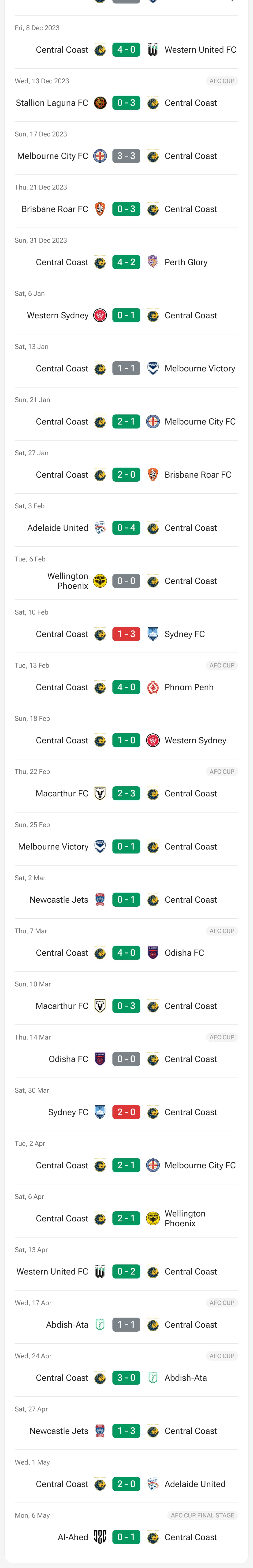Click the AFC CUP tag, 13 Dec match
This screenshot has width=253, height=1568.
coord(222,81)
